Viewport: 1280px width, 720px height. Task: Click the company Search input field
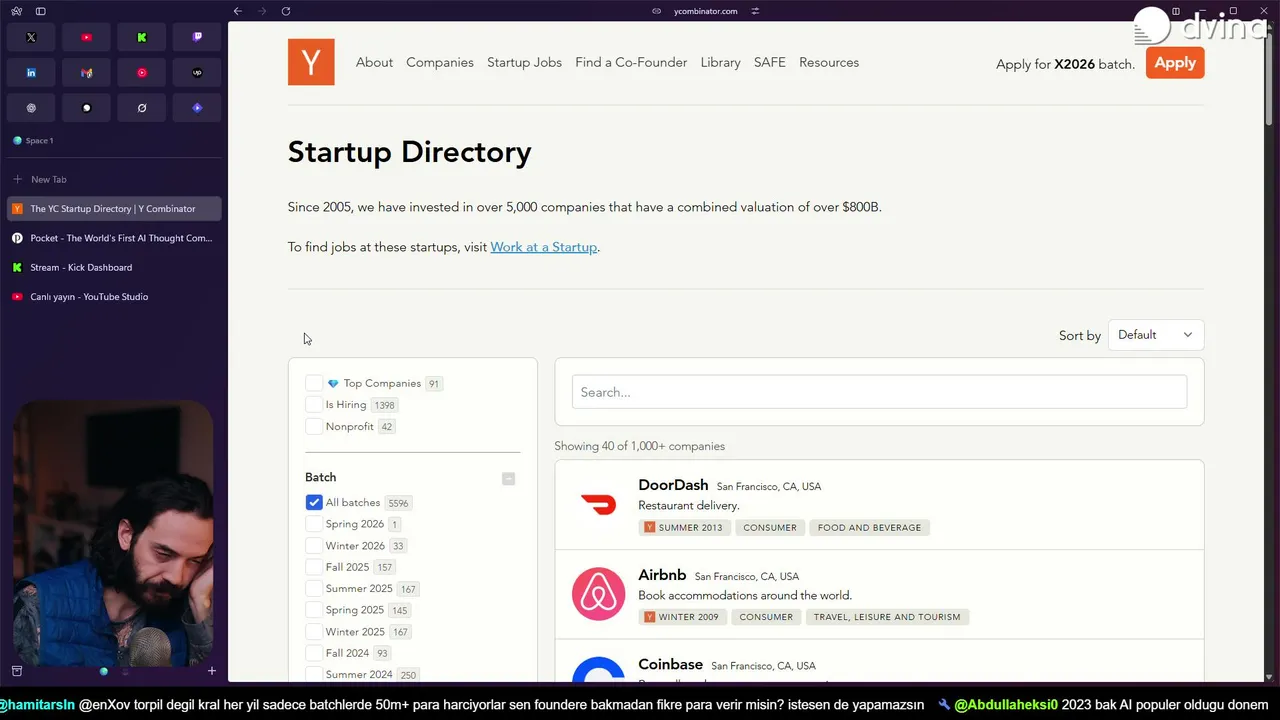coord(879,392)
